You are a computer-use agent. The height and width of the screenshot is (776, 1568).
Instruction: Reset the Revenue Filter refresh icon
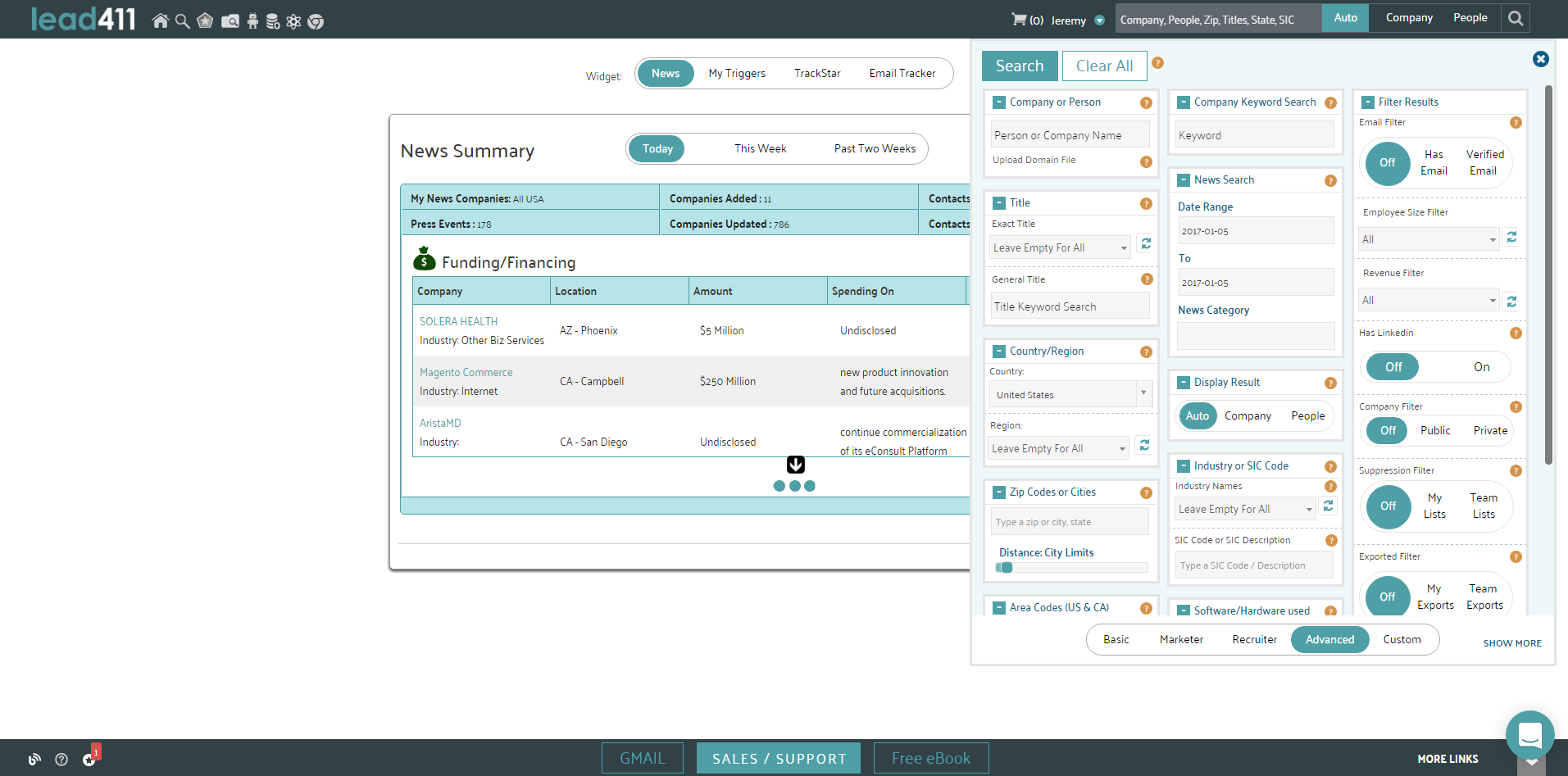pos(1511,302)
